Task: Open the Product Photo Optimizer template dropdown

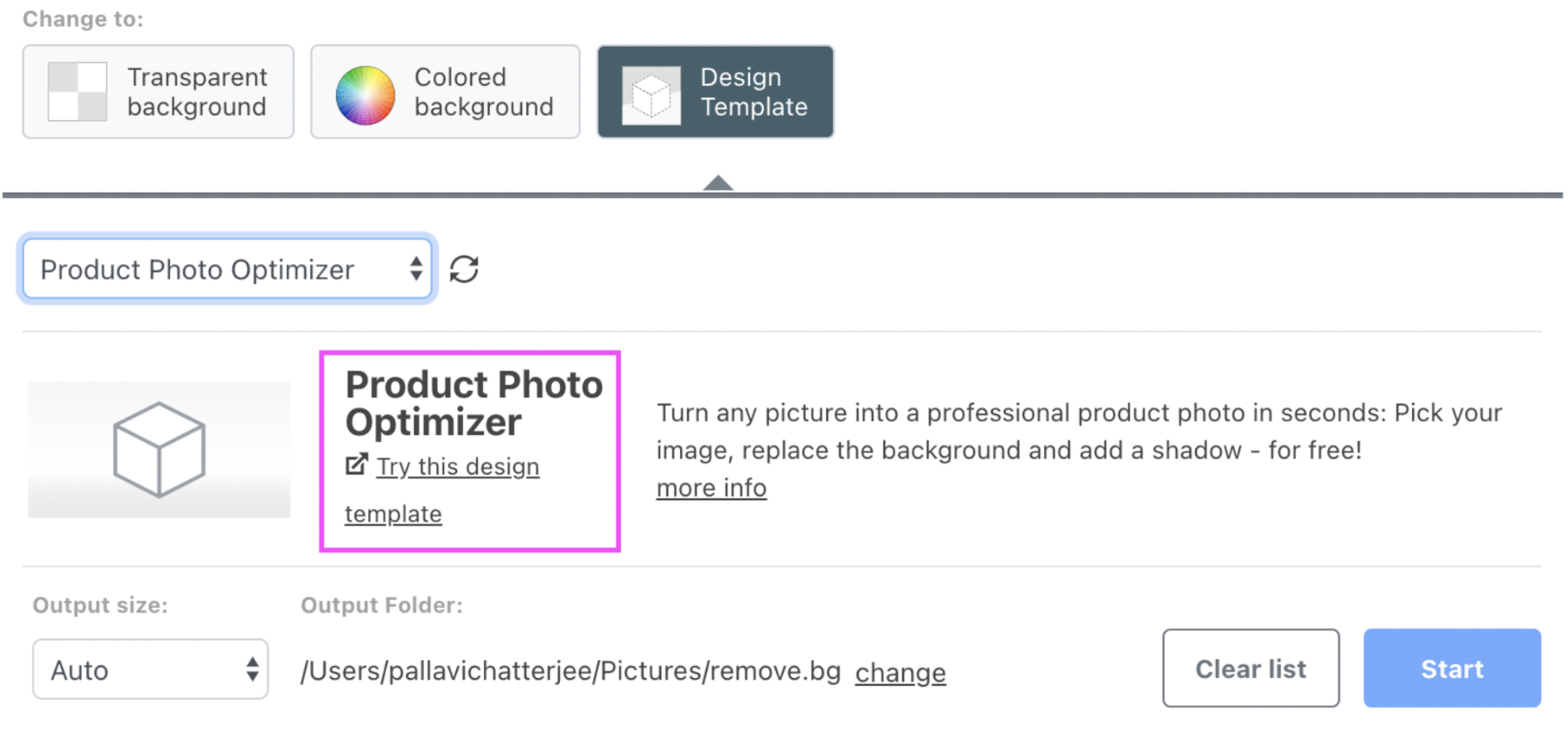Action: [x=228, y=269]
